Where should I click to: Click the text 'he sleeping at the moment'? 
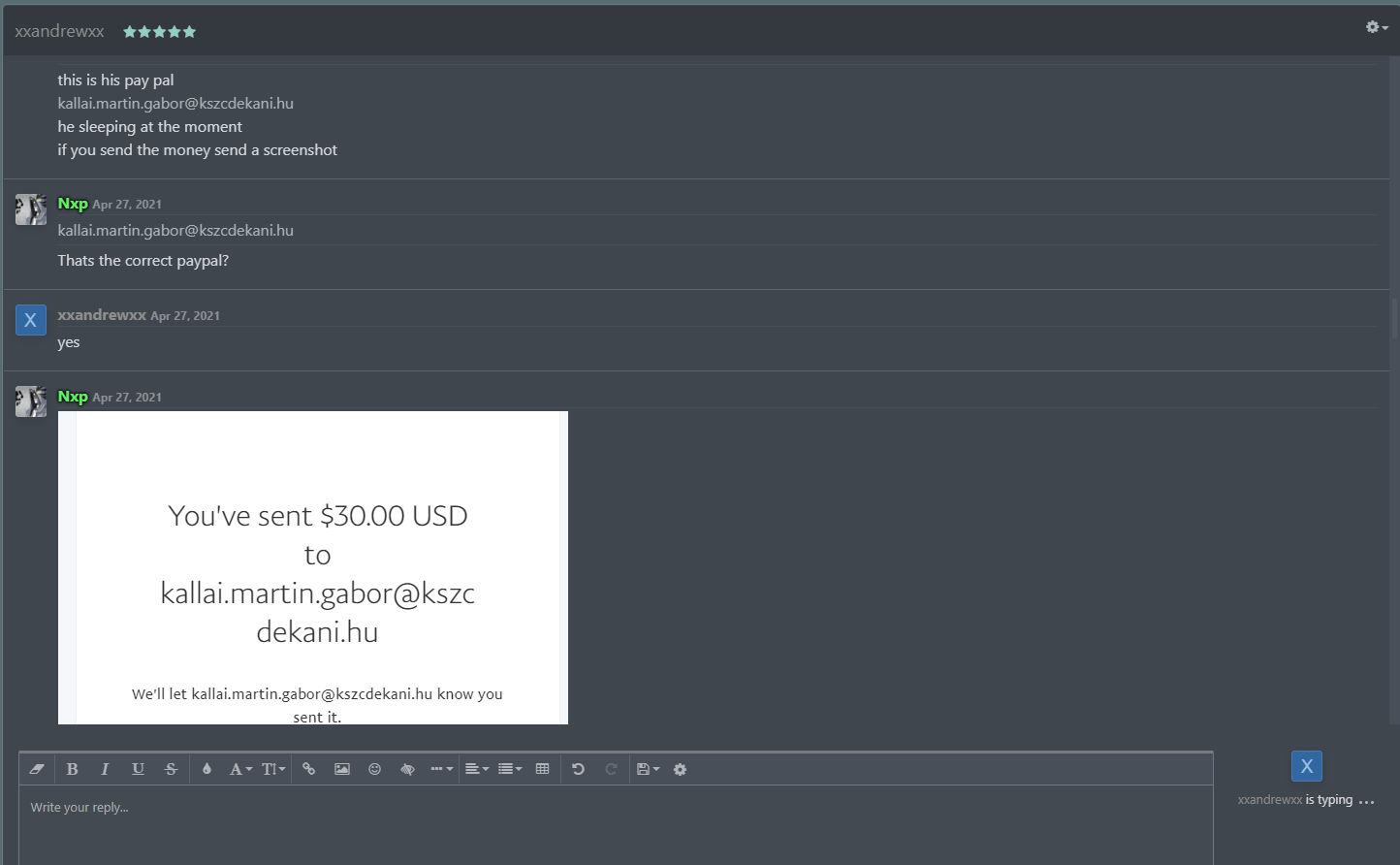[x=150, y=126]
